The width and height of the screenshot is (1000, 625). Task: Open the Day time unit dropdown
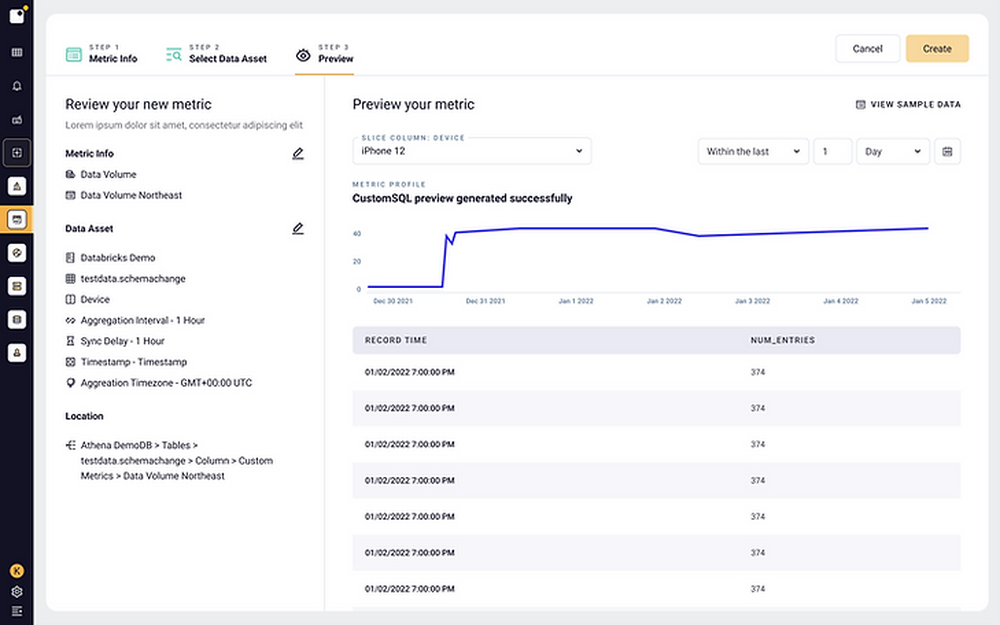893,152
